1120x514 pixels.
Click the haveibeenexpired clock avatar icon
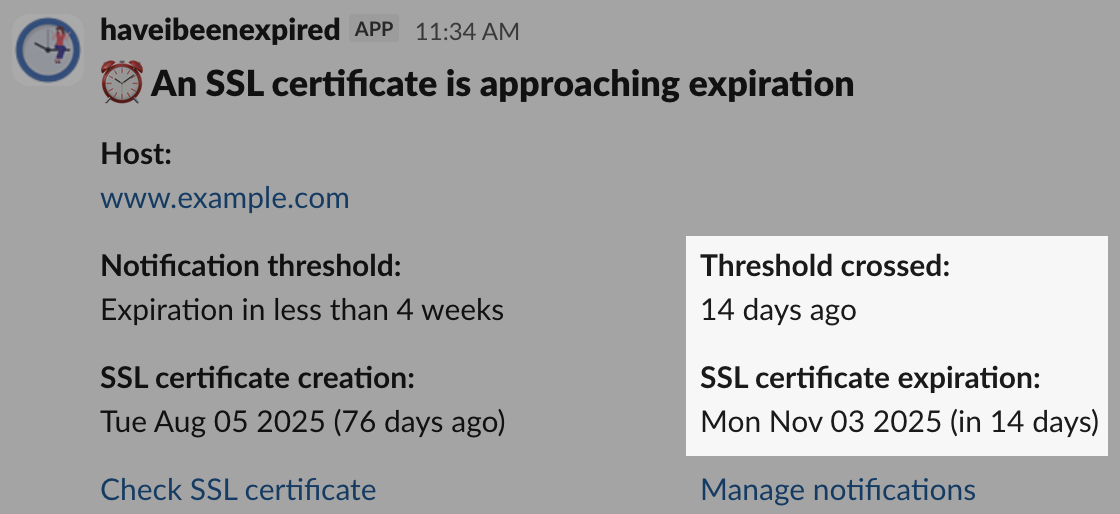click(x=48, y=49)
